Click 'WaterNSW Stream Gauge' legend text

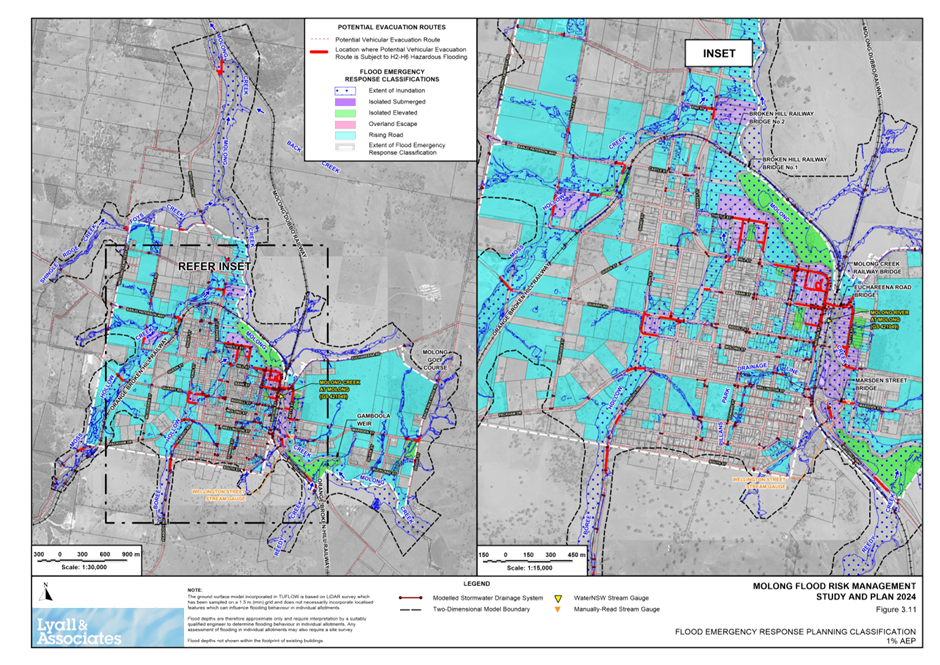(611, 598)
